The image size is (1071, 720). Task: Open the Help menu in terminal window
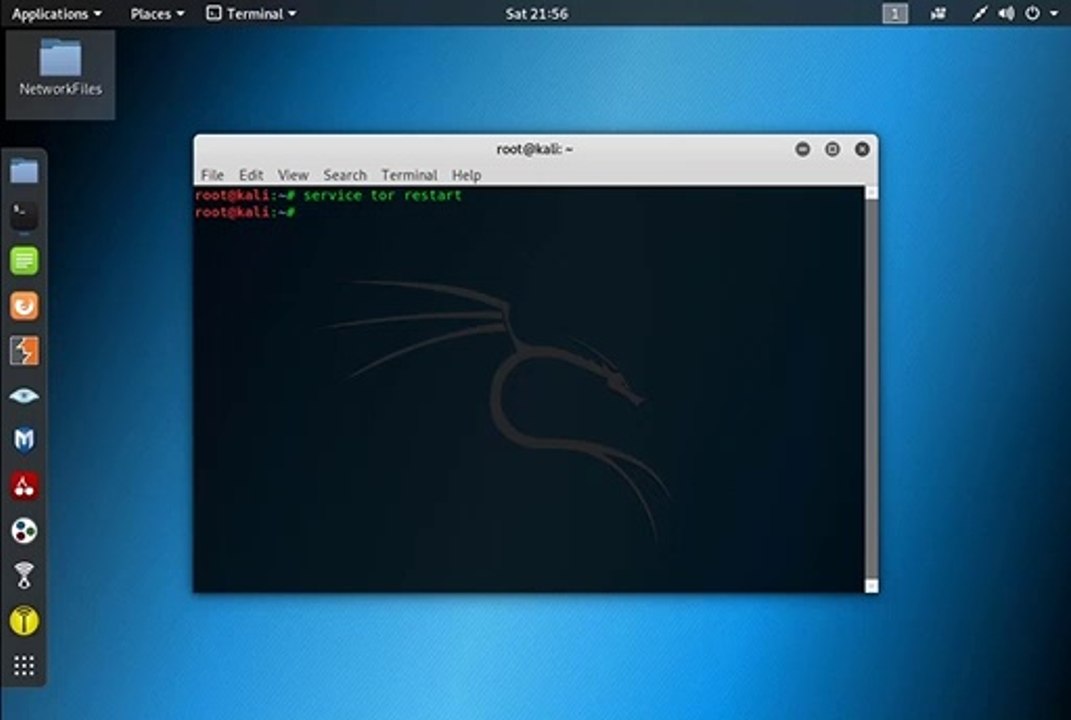[x=467, y=175]
